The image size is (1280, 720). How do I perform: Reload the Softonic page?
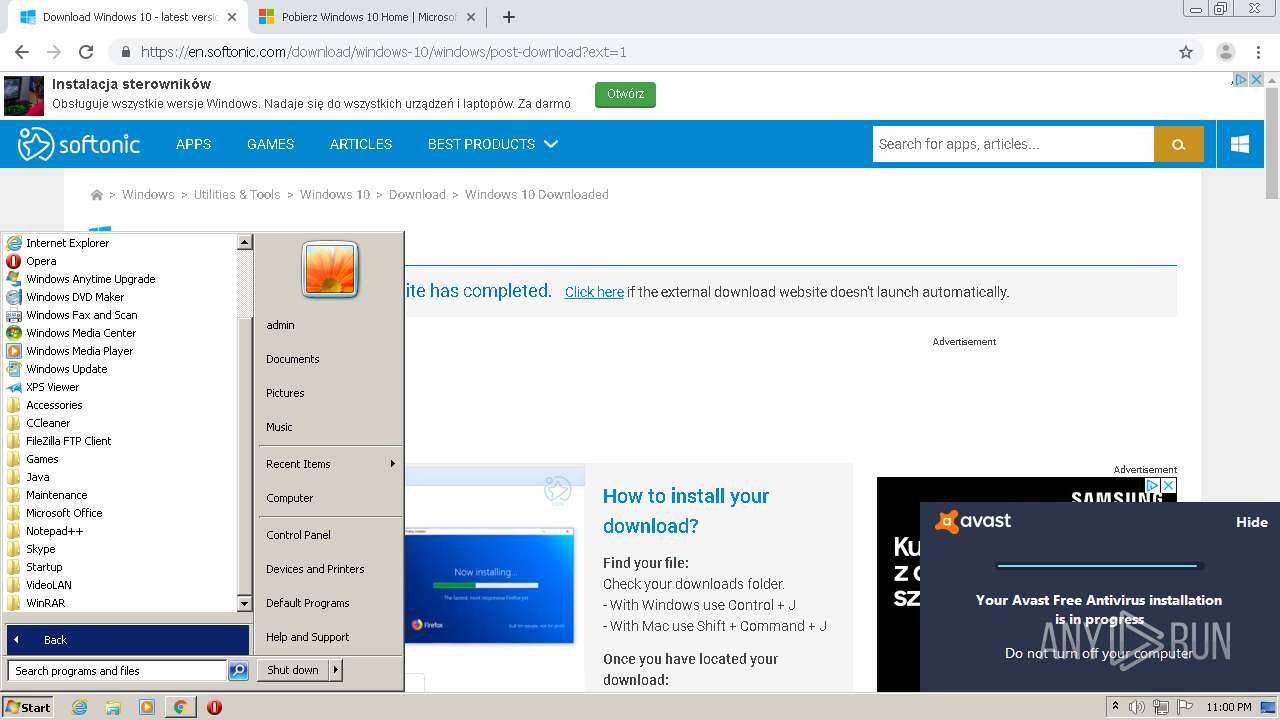(x=86, y=52)
